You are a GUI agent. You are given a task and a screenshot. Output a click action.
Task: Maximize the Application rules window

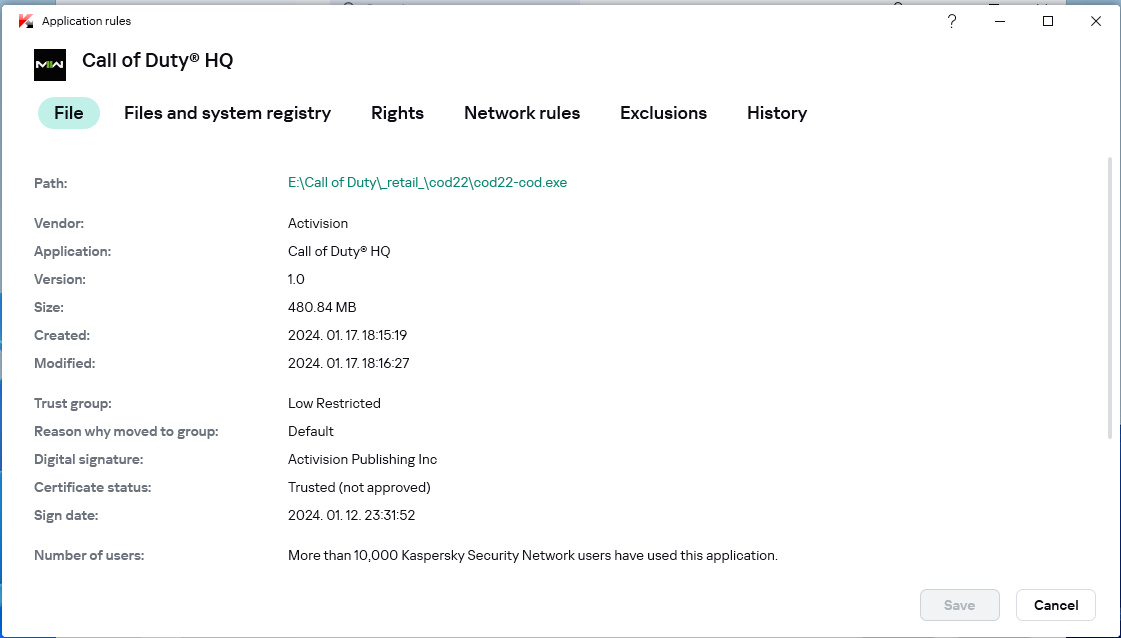point(1047,21)
